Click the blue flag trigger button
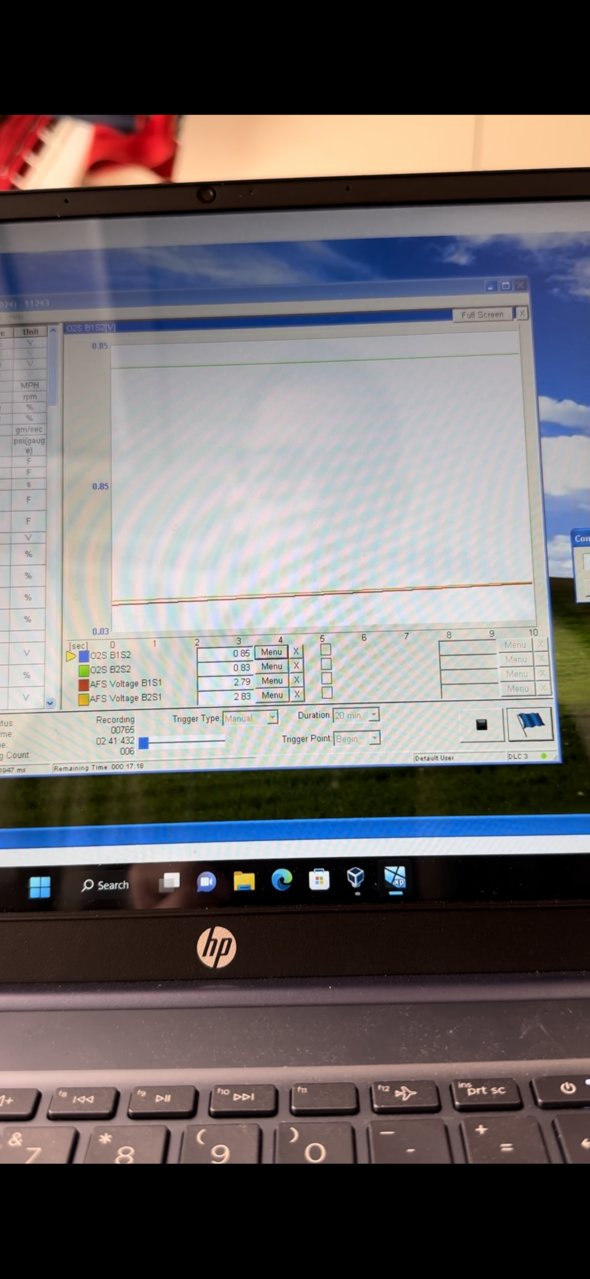 [x=530, y=724]
